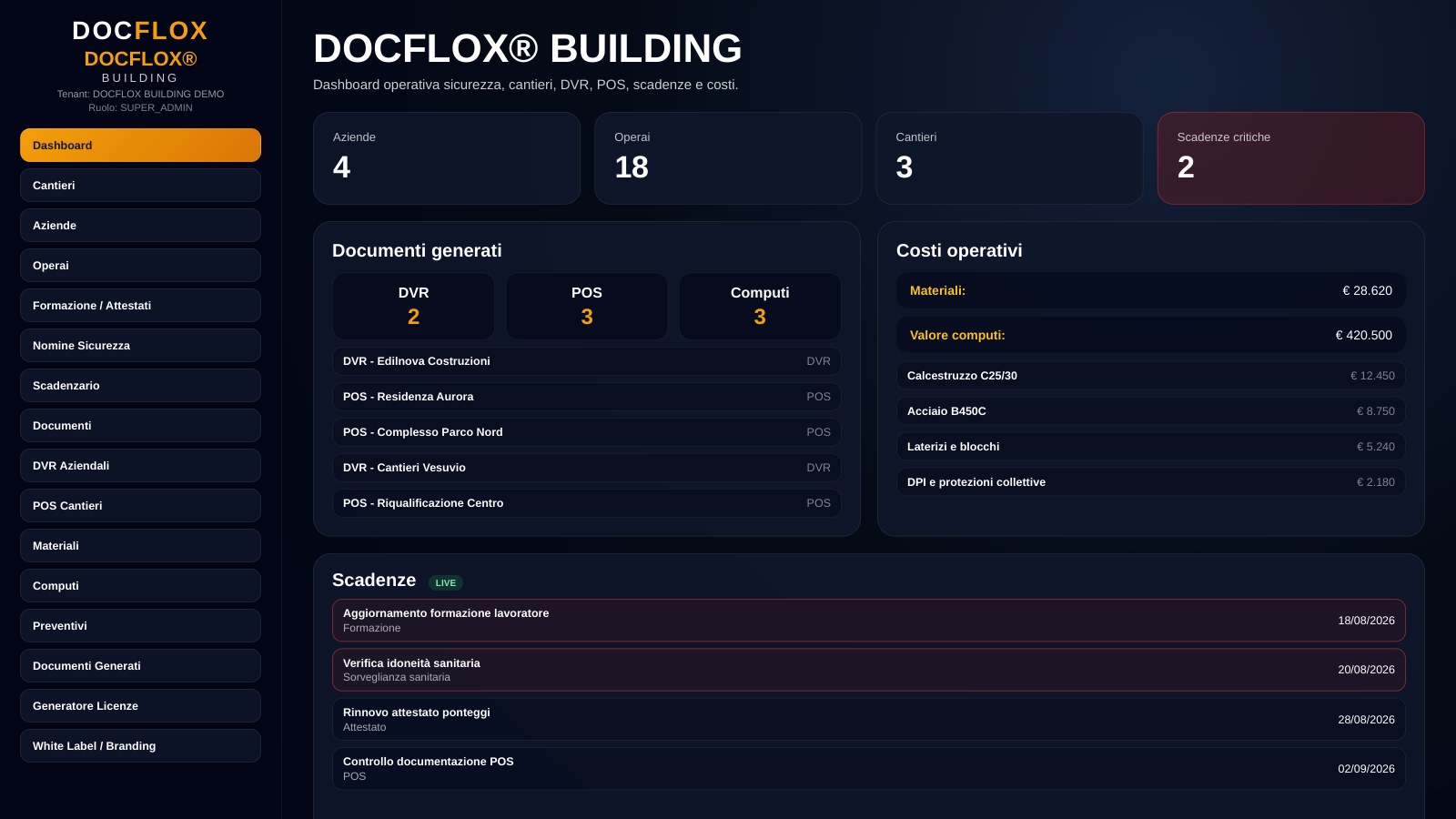Select Computi in the sidebar menu
1456x819 pixels.
140,586
